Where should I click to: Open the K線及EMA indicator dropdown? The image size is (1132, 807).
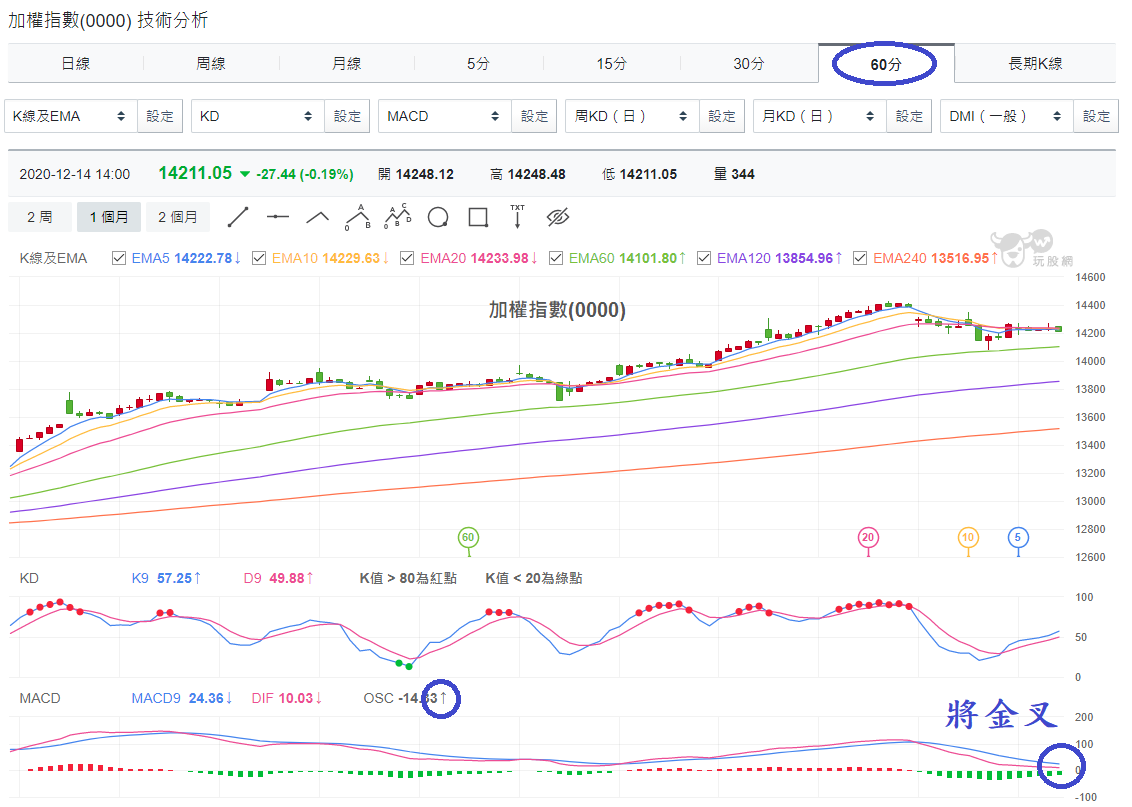point(71,116)
